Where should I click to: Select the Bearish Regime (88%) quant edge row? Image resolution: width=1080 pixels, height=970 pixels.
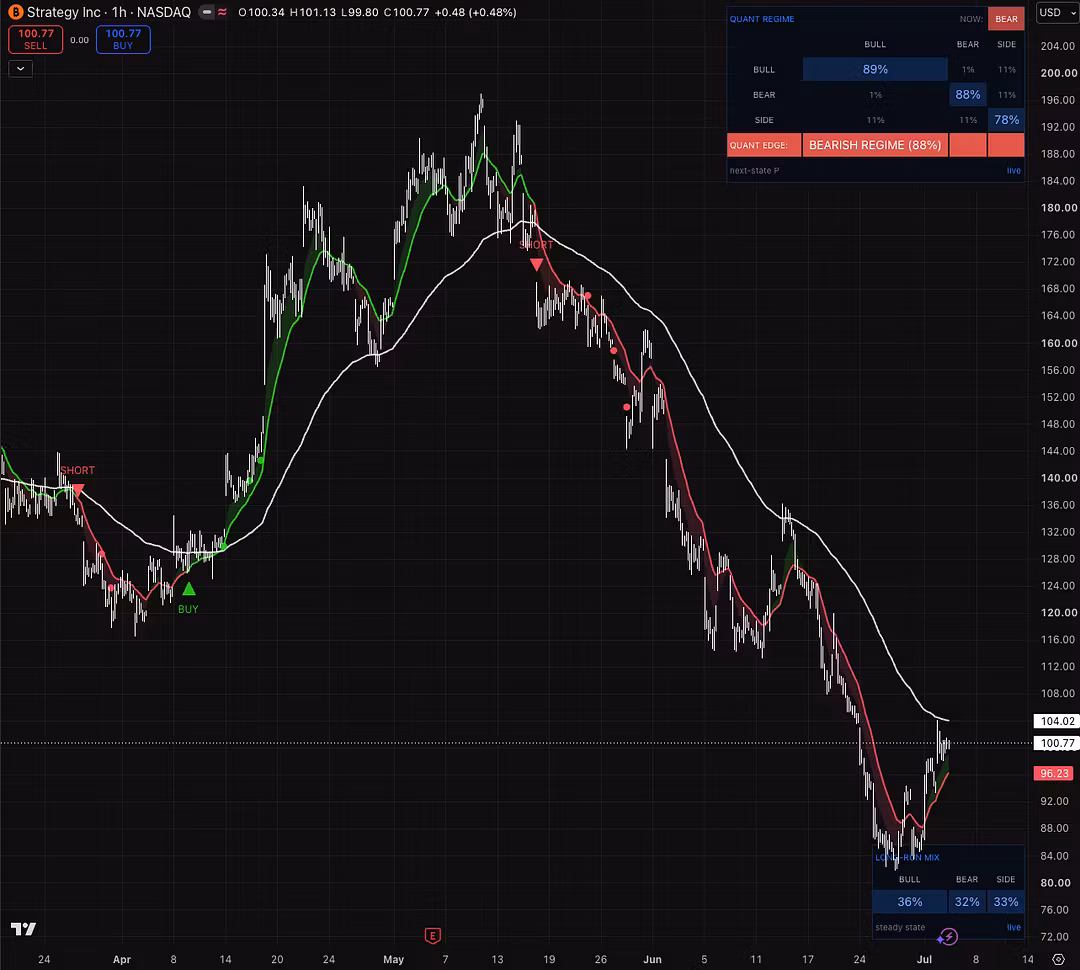[875, 145]
